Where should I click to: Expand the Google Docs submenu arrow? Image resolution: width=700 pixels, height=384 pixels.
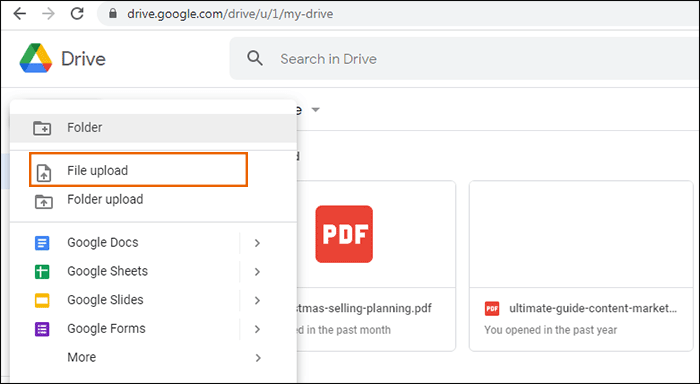257,243
